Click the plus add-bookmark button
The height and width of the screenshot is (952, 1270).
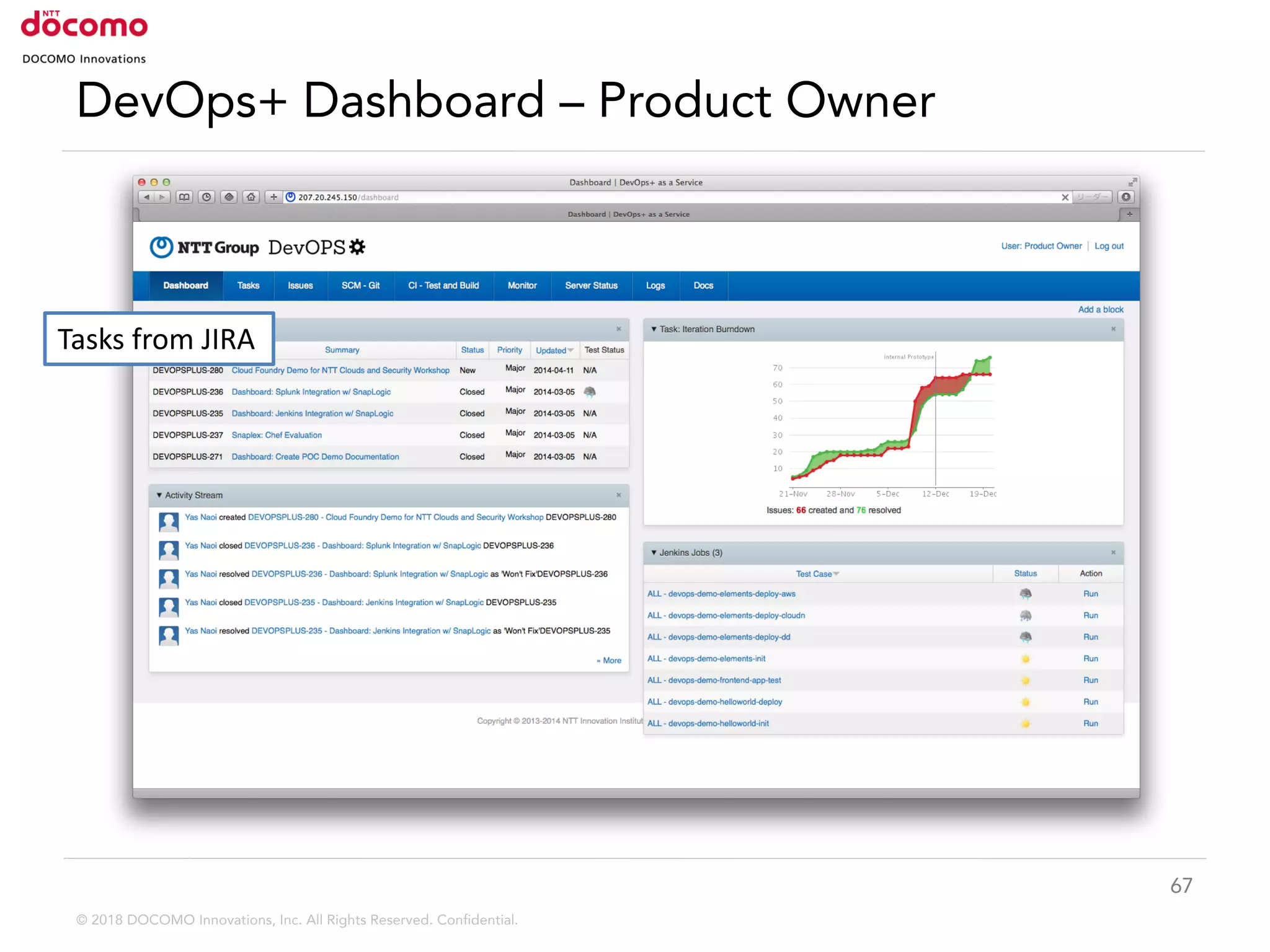[x=273, y=197]
